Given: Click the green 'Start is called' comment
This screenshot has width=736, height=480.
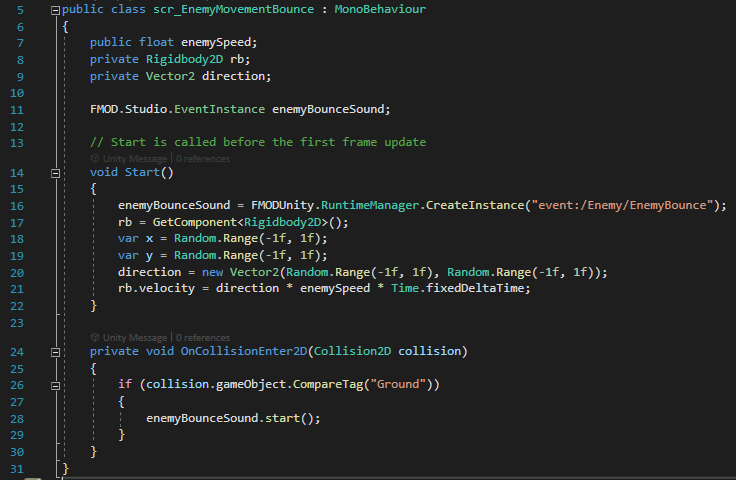Looking at the screenshot, I should (x=258, y=142).
